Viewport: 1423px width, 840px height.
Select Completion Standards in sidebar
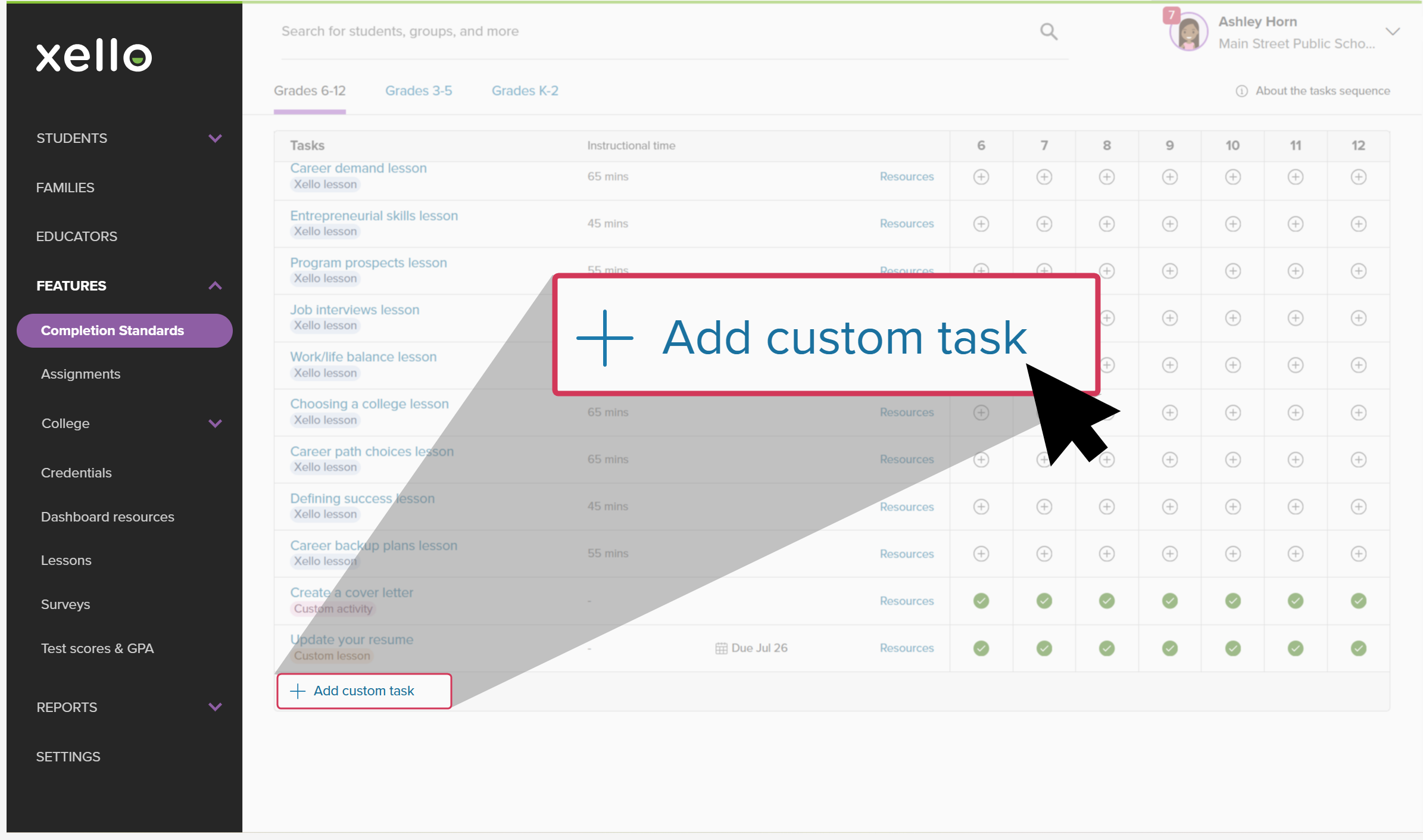[124, 330]
